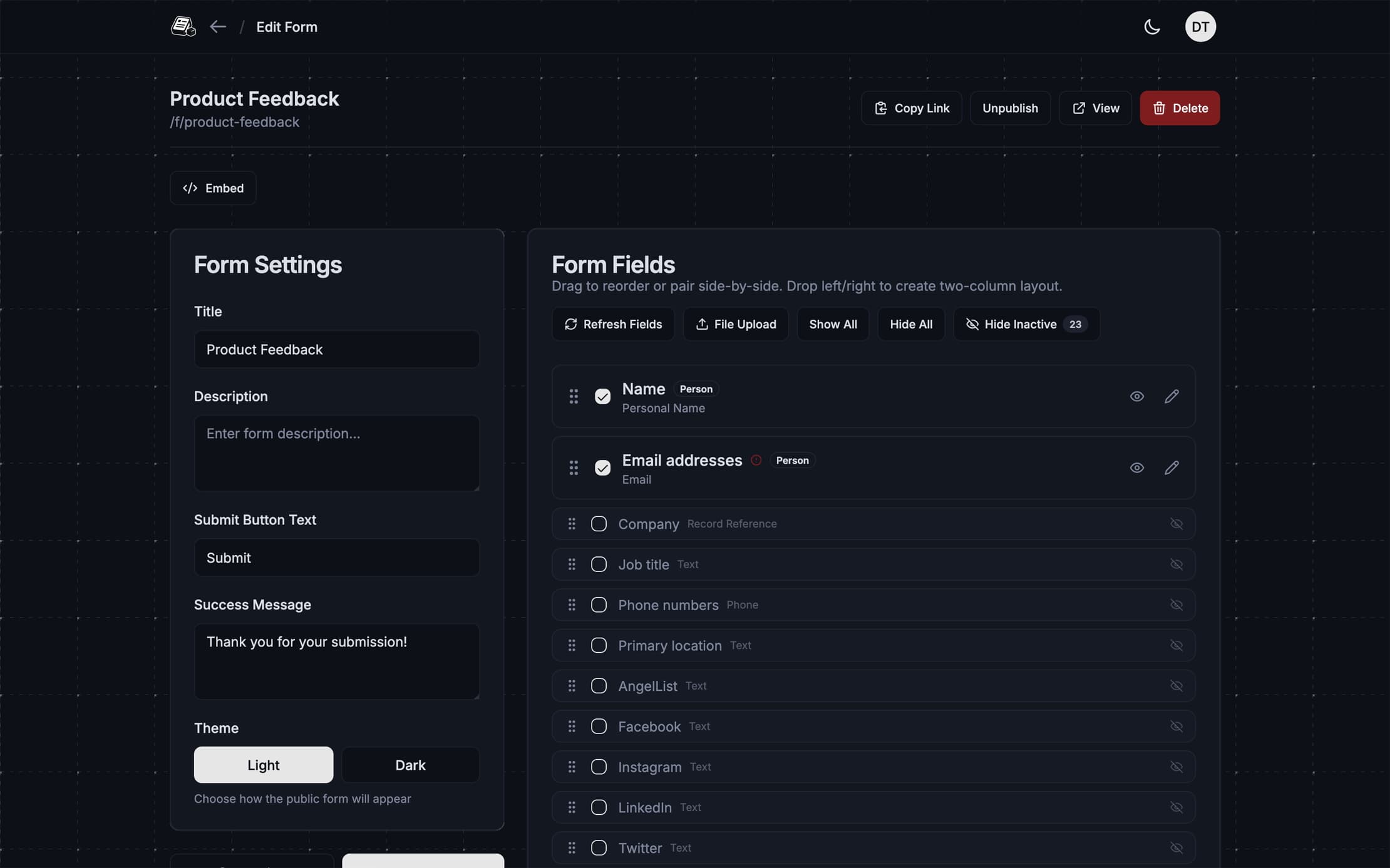This screenshot has height=868, width=1390.
Task: Select the Light theme option
Action: pos(263,765)
